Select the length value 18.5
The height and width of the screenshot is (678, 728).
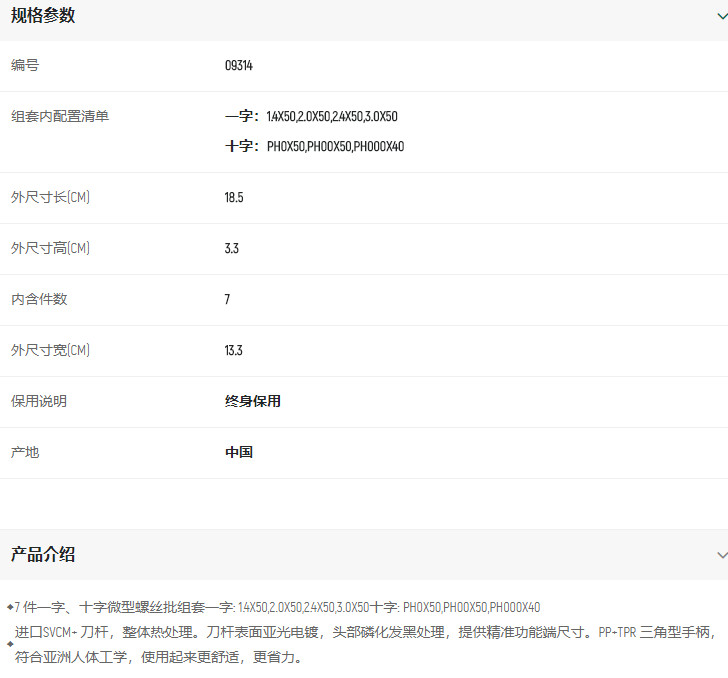pos(234,198)
